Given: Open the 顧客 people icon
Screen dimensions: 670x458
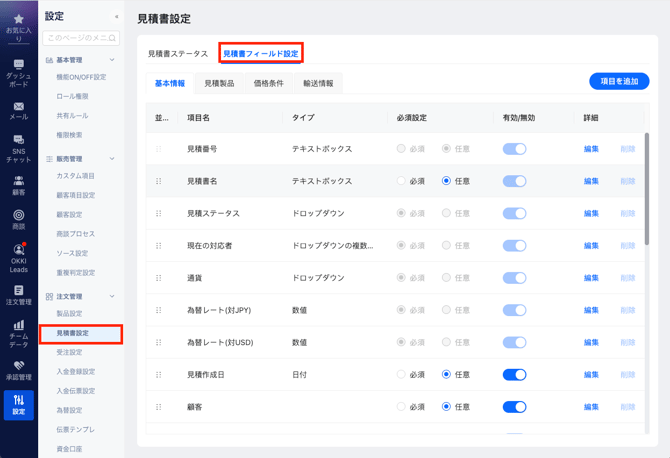Looking at the screenshot, I should [x=18, y=180].
